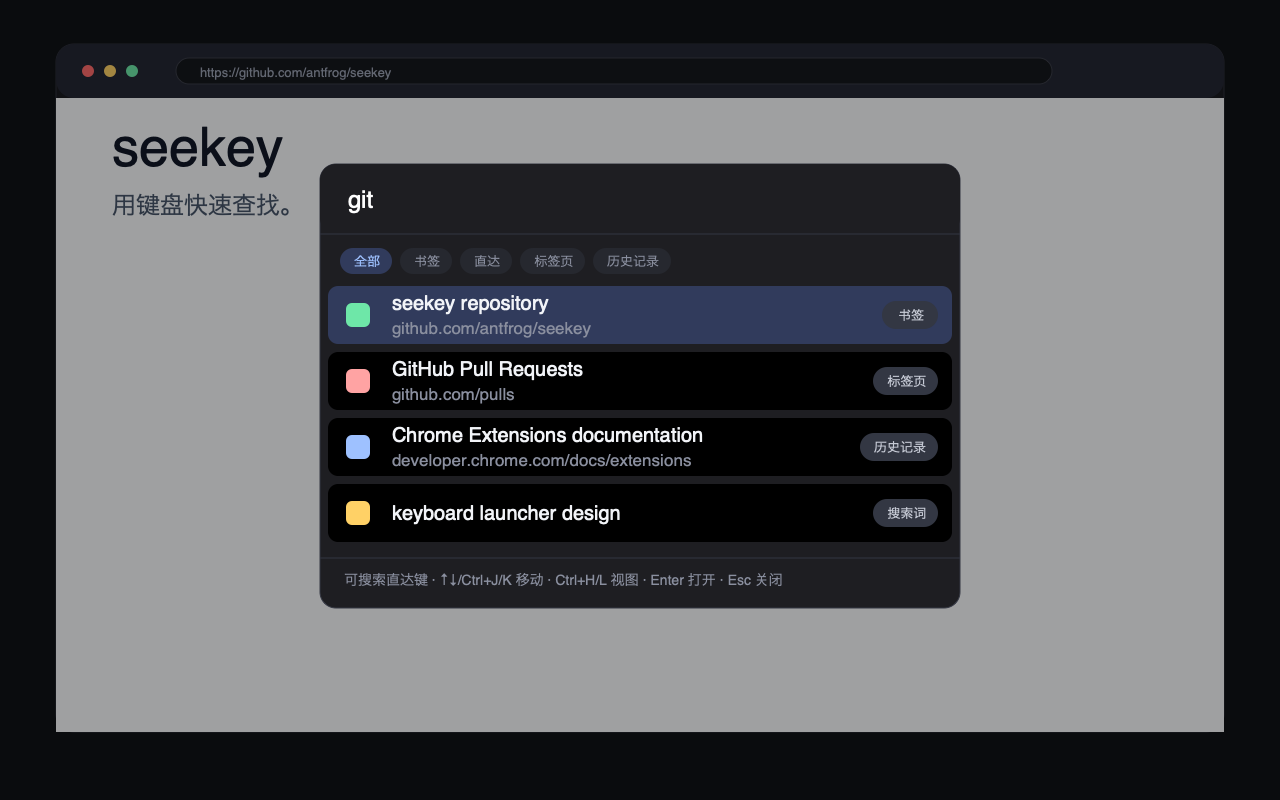
Task: Click the 标签页 badge on Pull Requests row
Action: coord(905,381)
